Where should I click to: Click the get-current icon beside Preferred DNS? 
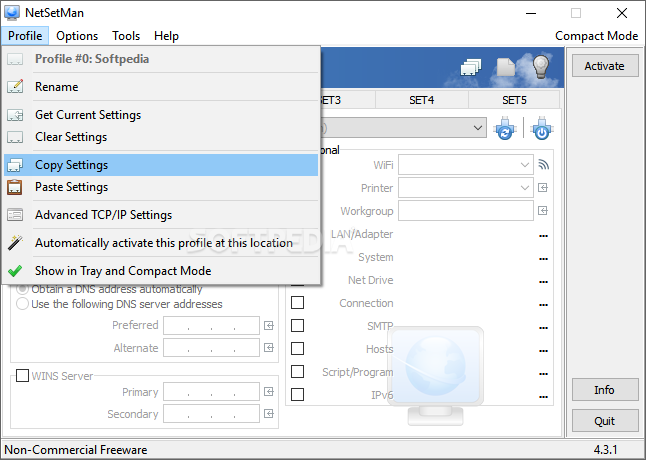[x=269, y=326]
